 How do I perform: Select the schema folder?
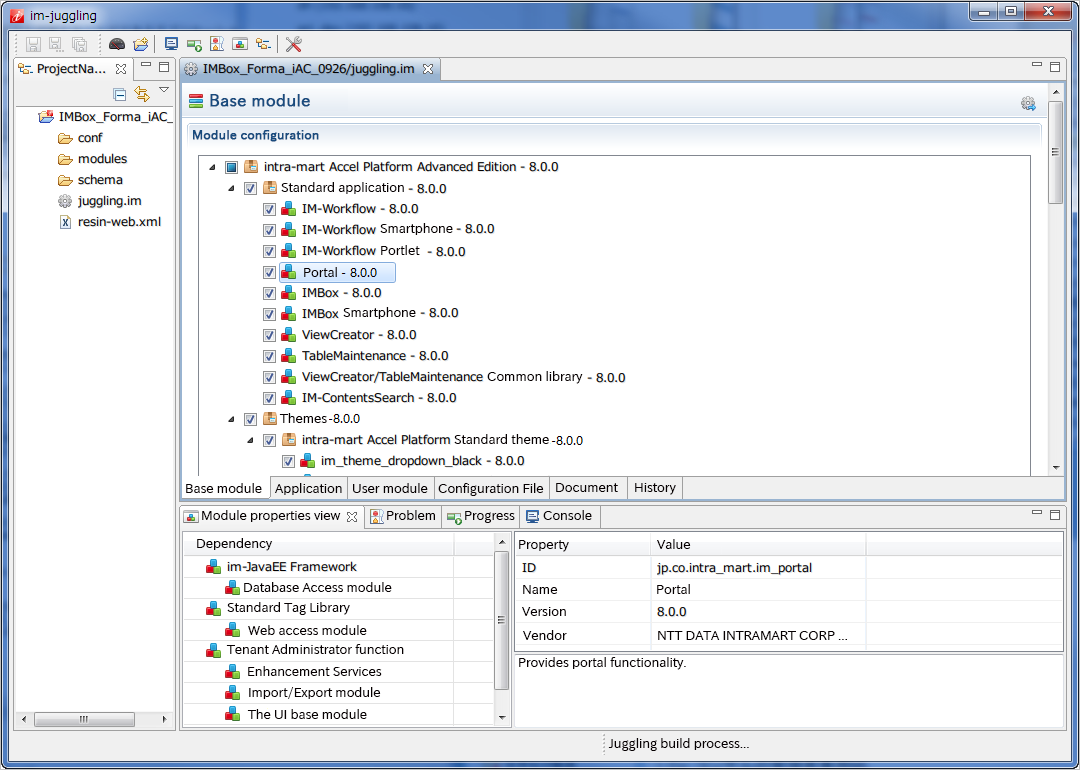pyautogui.click(x=91, y=180)
